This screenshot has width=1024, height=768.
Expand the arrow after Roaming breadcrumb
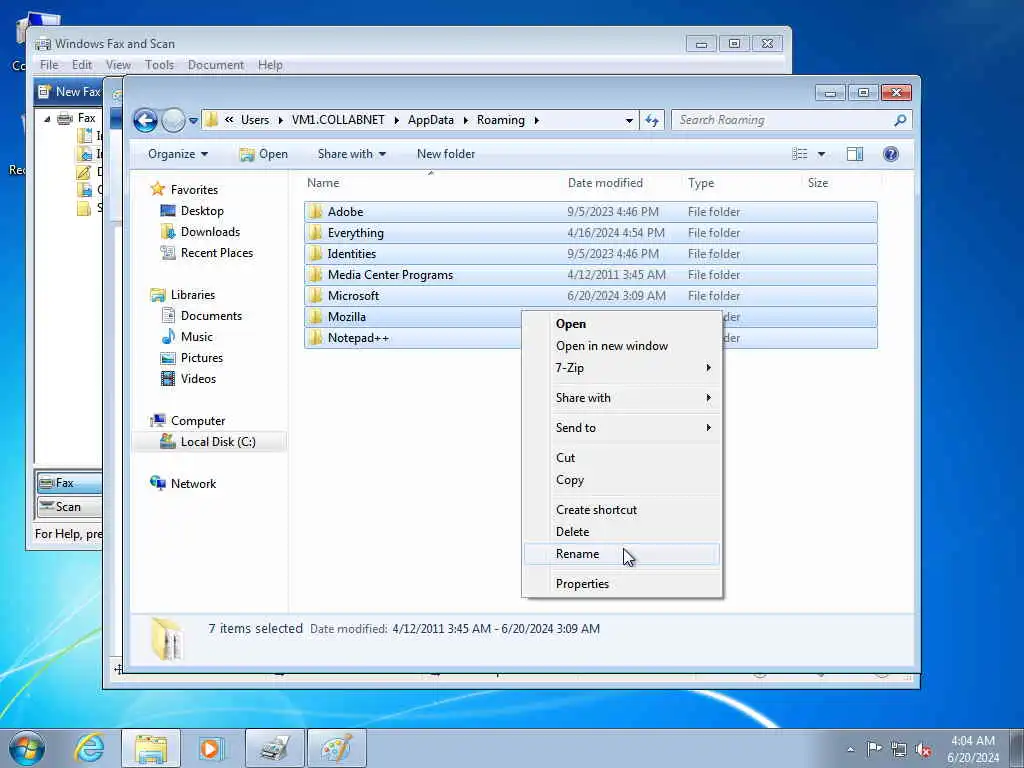536,120
